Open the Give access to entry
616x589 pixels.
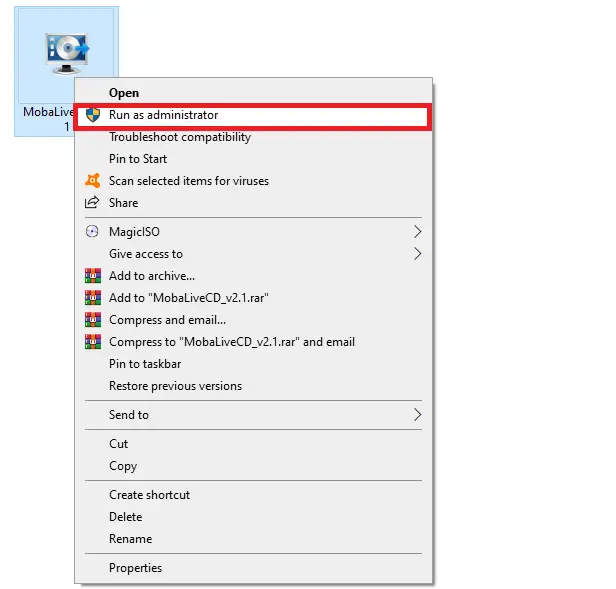click(x=253, y=254)
